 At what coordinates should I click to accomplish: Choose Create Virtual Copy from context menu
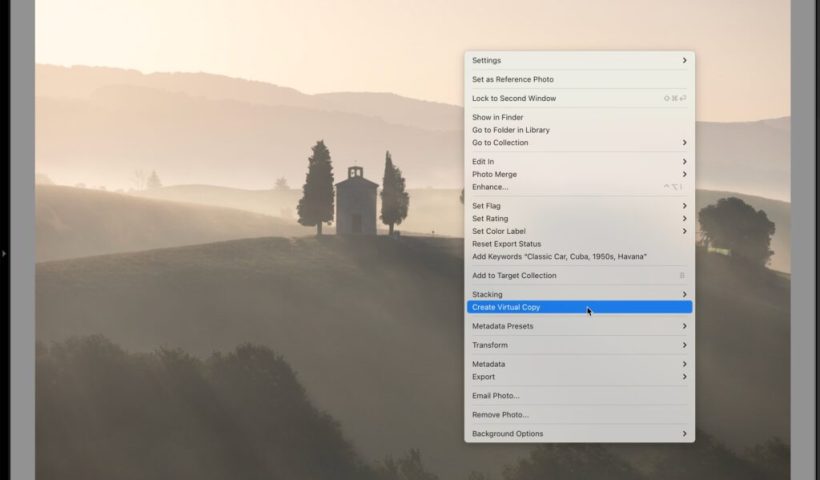click(506, 307)
